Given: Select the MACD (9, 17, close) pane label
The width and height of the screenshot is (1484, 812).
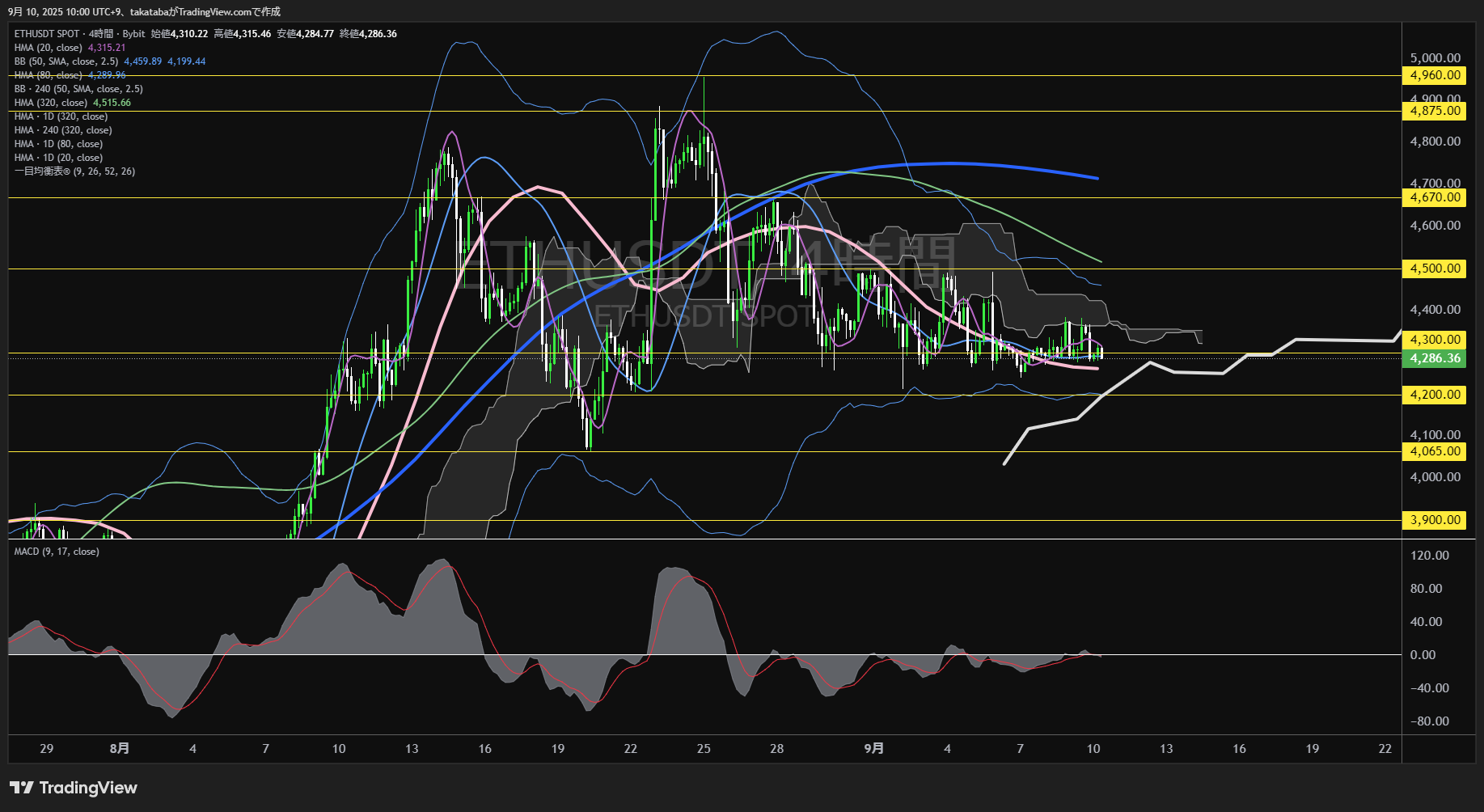Looking at the screenshot, I should pyautogui.click(x=57, y=552).
